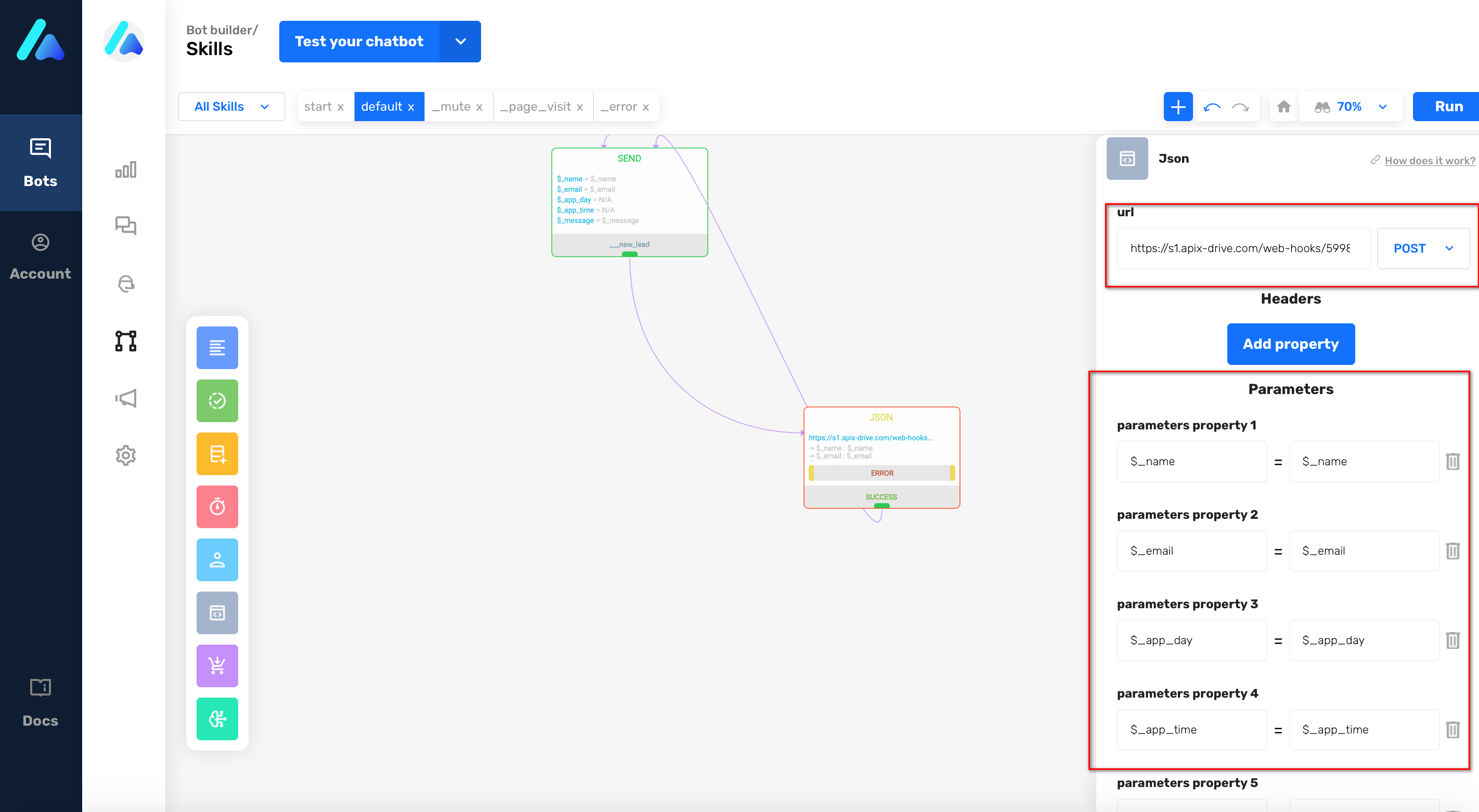This screenshot has height=812, width=1479.
Task: Open the Bots section in sidebar
Action: coord(40,163)
